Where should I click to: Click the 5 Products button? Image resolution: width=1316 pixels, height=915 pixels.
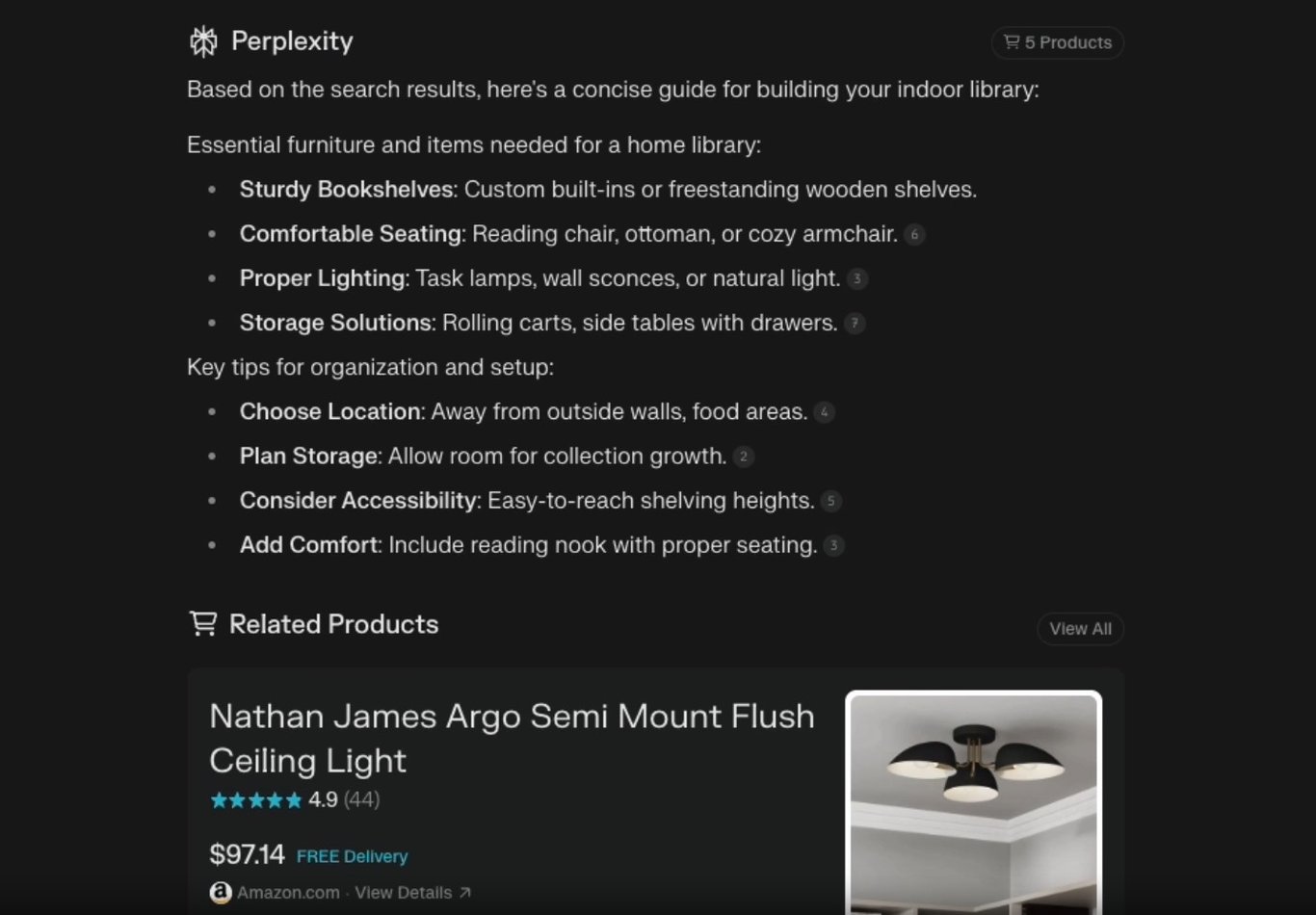tap(1057, 42)
